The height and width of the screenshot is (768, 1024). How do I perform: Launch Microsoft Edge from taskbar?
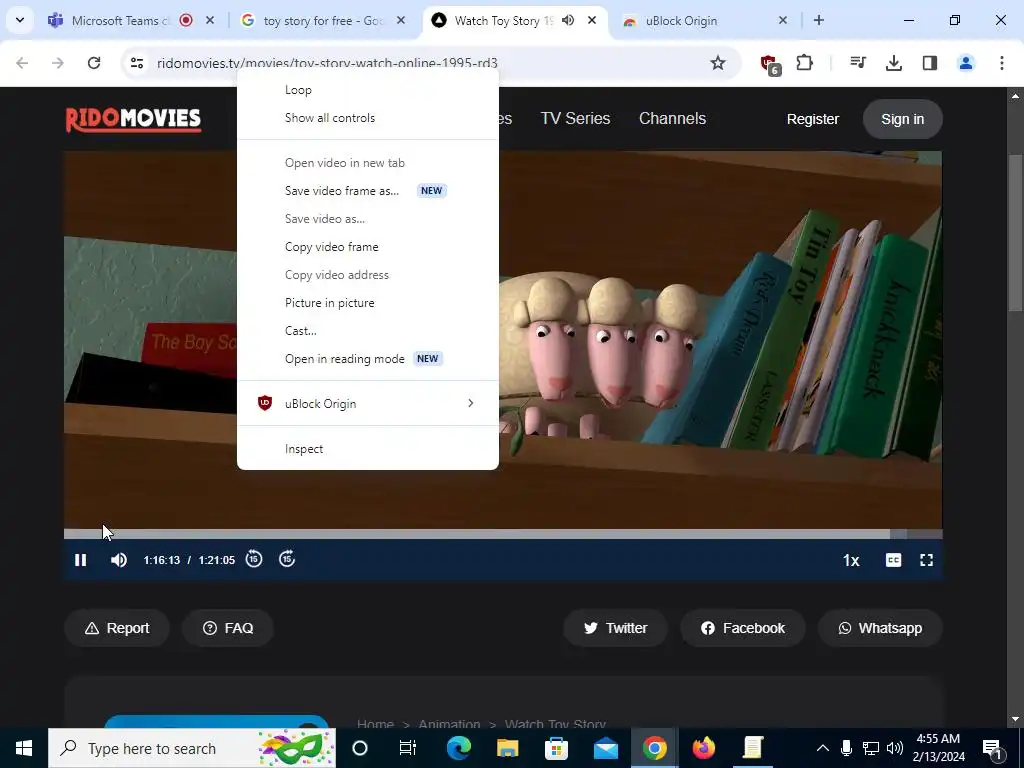click(x=458, y=748)
